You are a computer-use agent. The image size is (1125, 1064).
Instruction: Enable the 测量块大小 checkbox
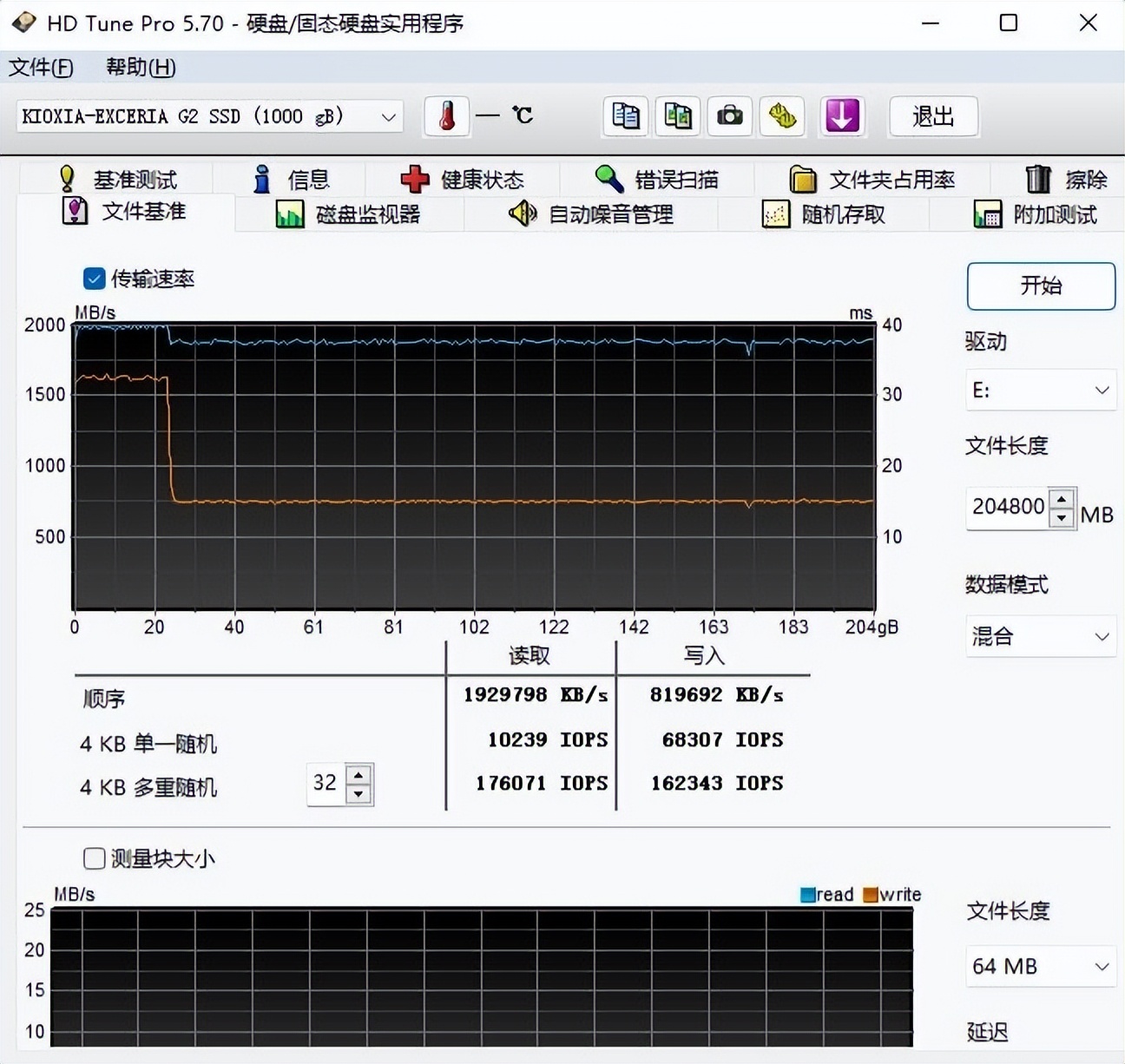94,858
